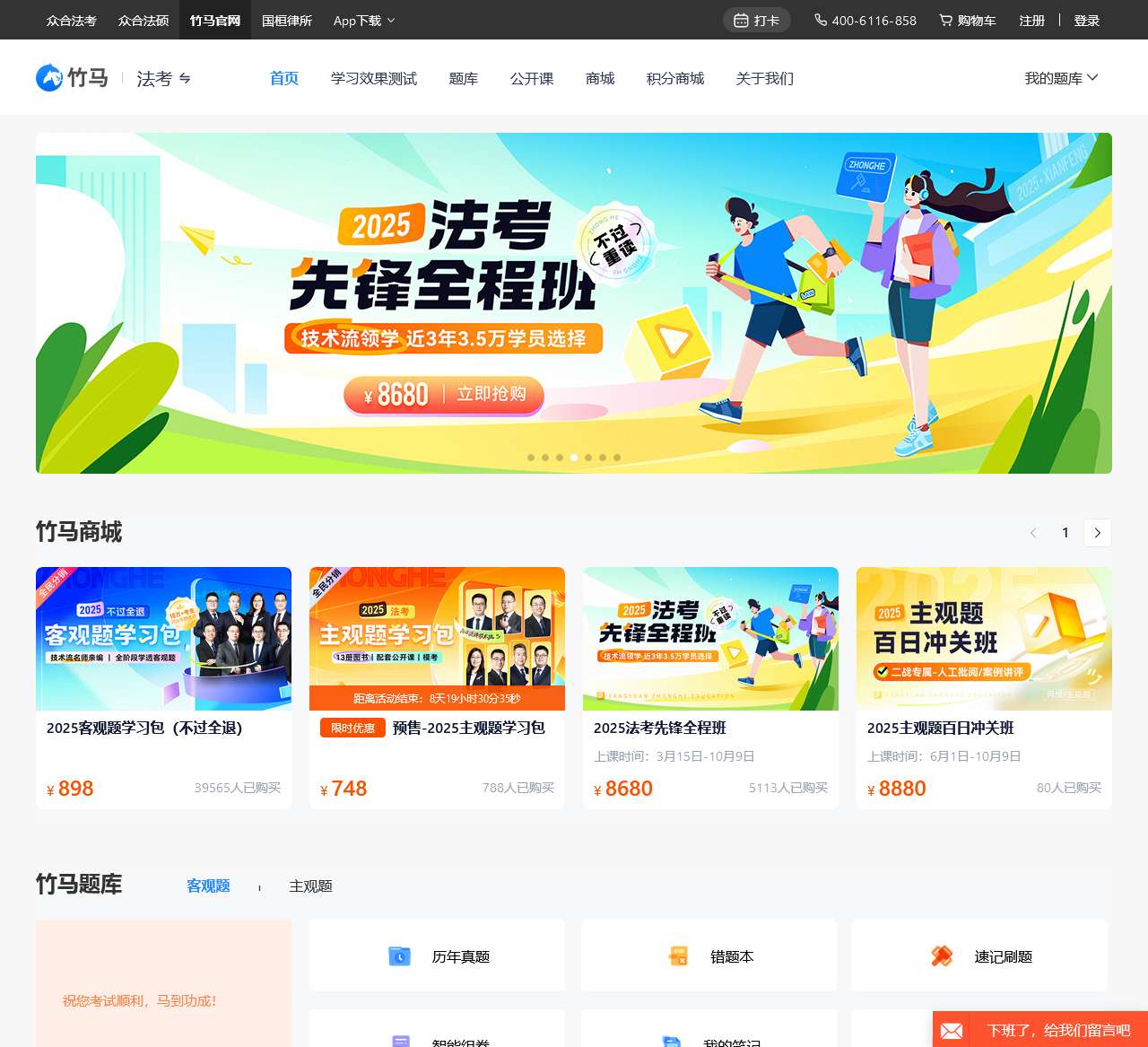The height and width of the screenshot is (1047, 1148).
Task: Click the ¥898 price
Action: [70, 789]
